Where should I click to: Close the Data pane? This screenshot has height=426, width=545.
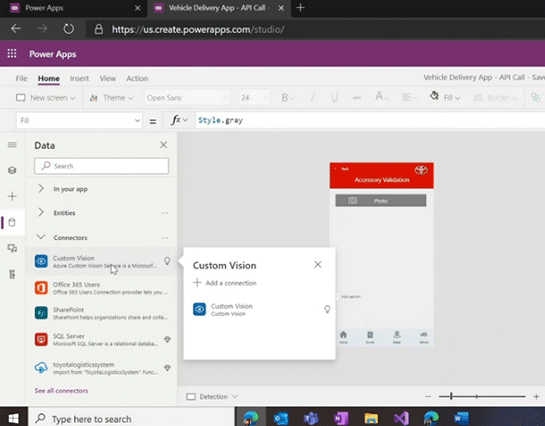(x=163, y=145)
